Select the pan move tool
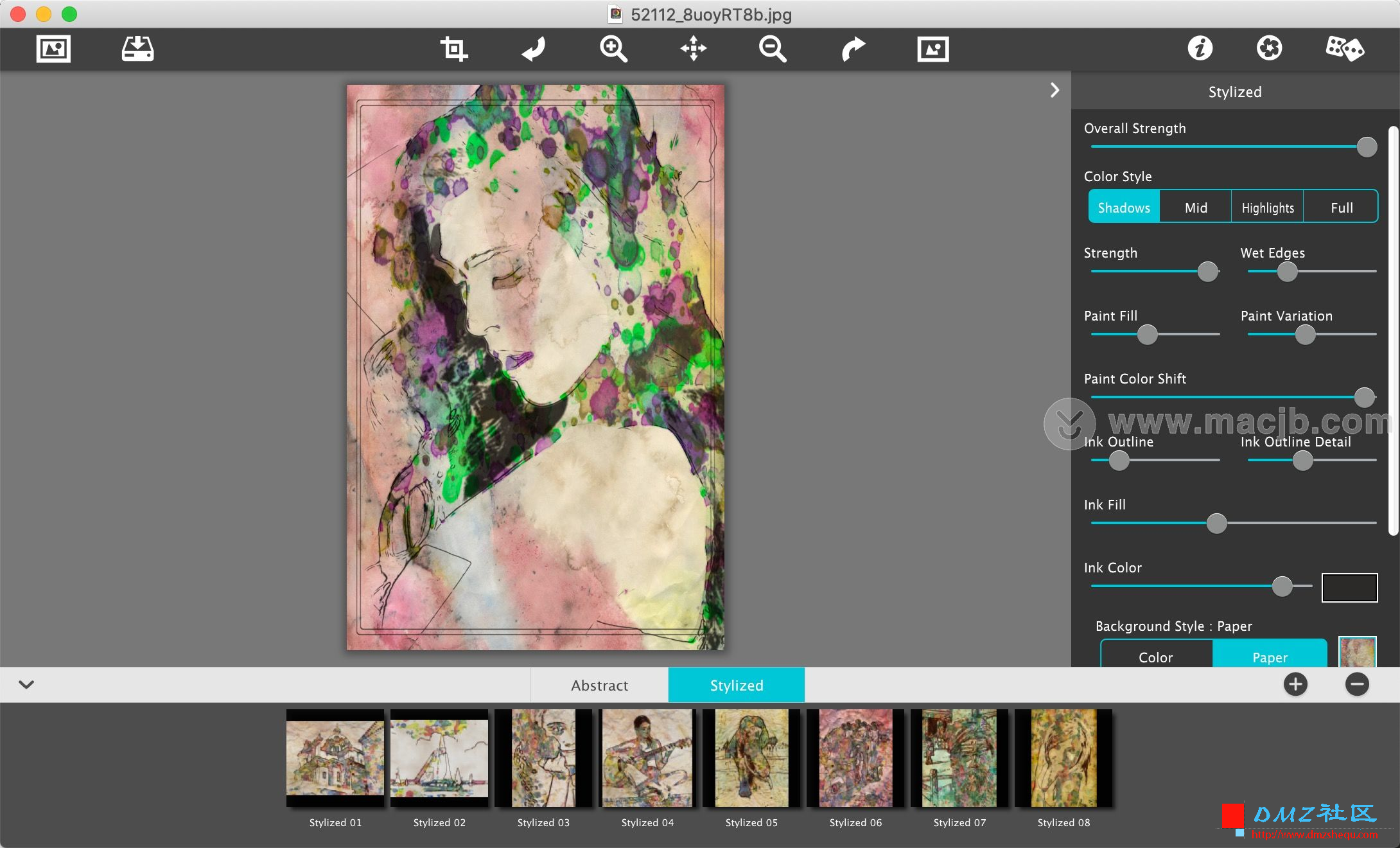Viewport: 1400px width, 848px height. pos(694,49)
